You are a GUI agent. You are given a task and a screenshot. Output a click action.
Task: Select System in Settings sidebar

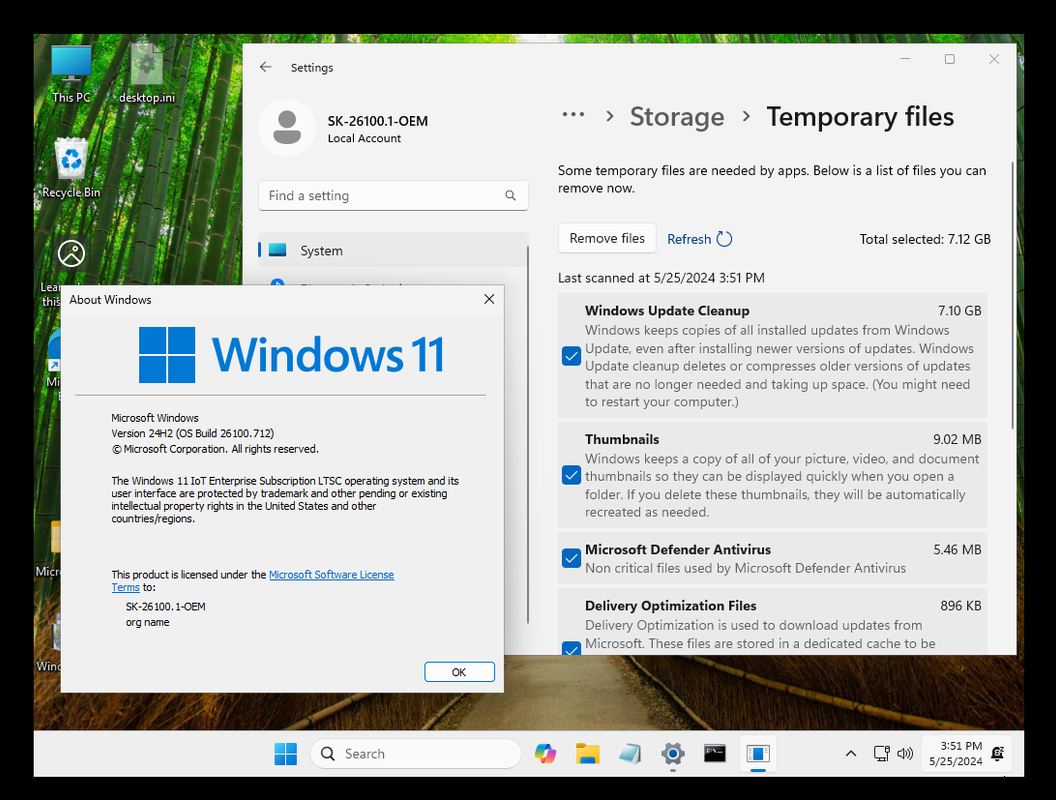393,250
